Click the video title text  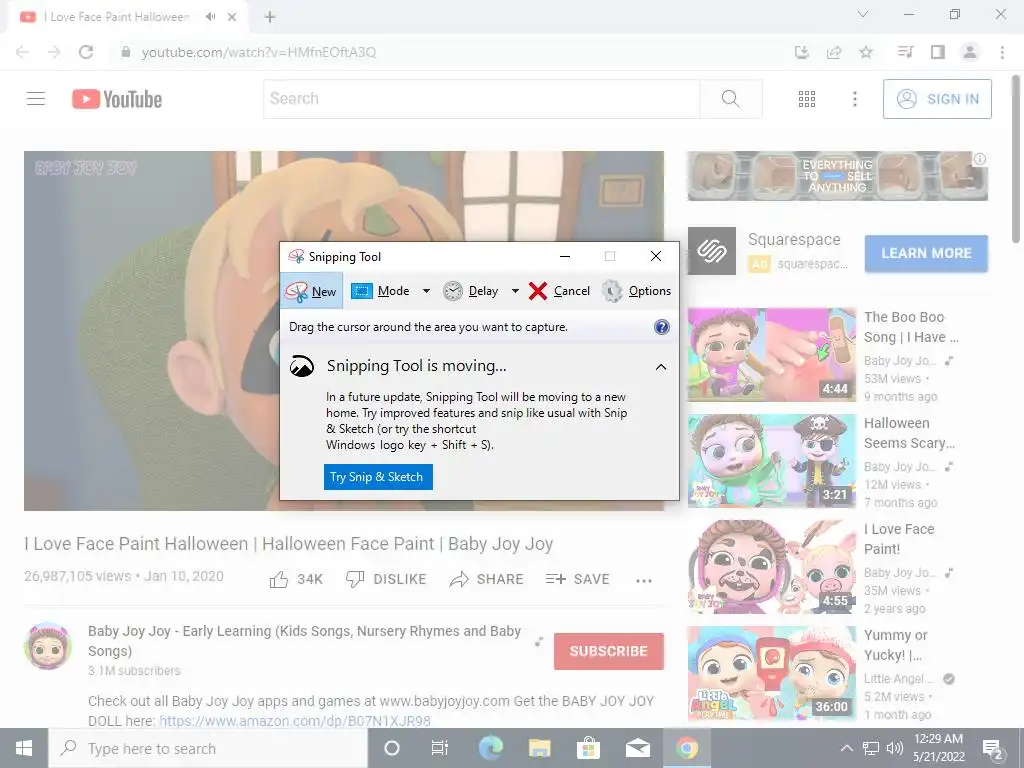pyautogui.click(x=289, y=544)
